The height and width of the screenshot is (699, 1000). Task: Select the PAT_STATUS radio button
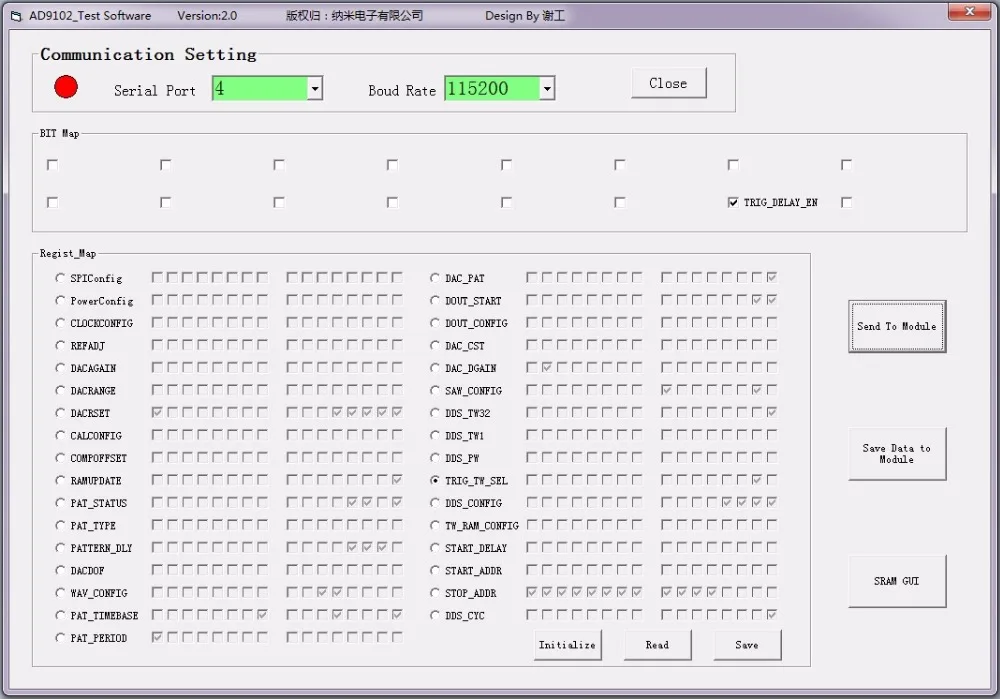point(60,503)
